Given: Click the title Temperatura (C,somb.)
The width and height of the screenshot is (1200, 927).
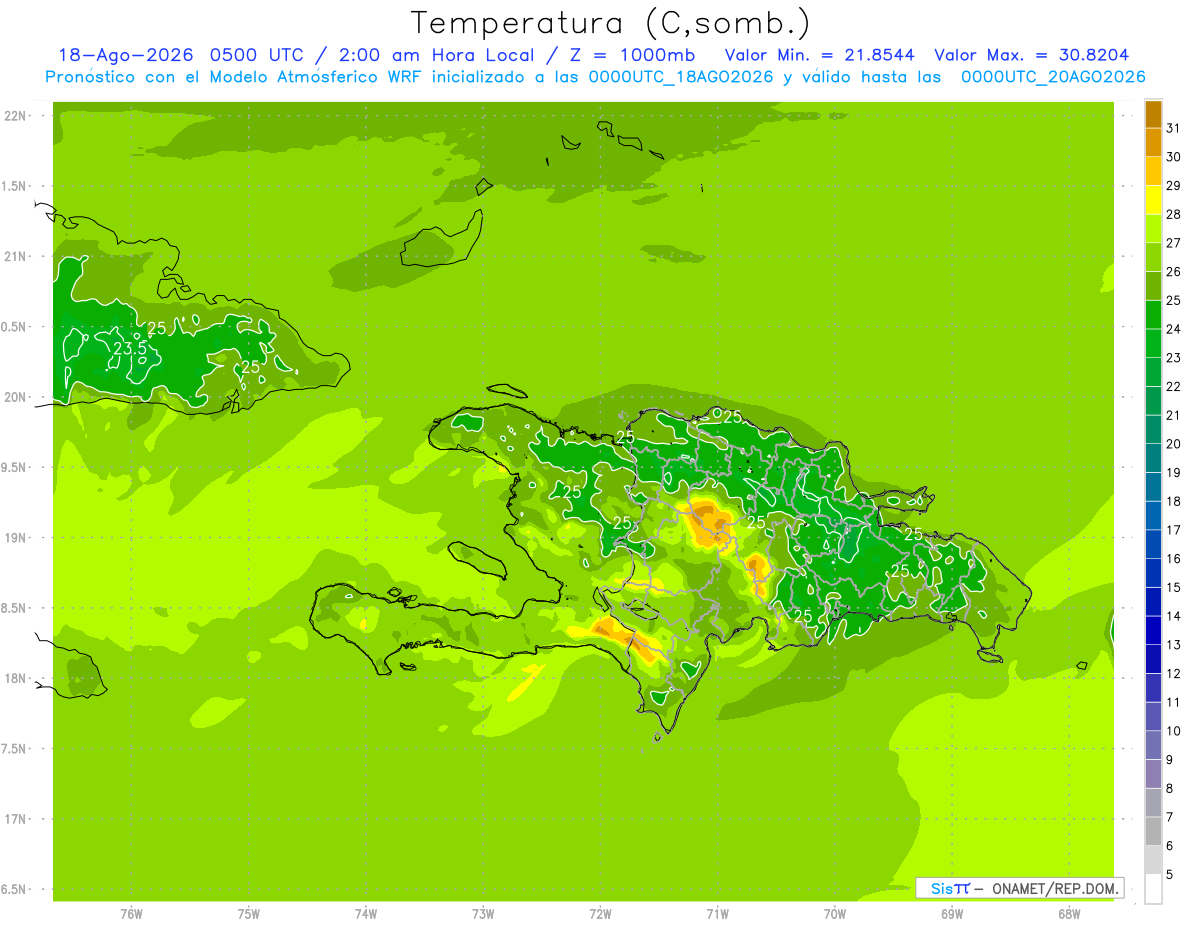Looking at the screenshot, I should coord(610,23).
